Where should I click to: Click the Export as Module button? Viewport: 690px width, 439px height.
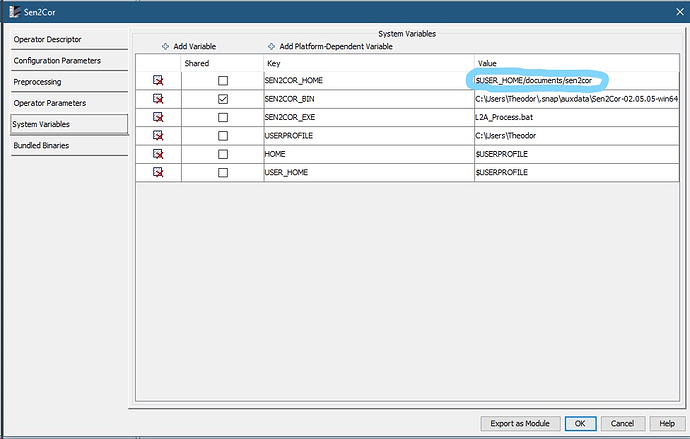[x=520, y=424]
